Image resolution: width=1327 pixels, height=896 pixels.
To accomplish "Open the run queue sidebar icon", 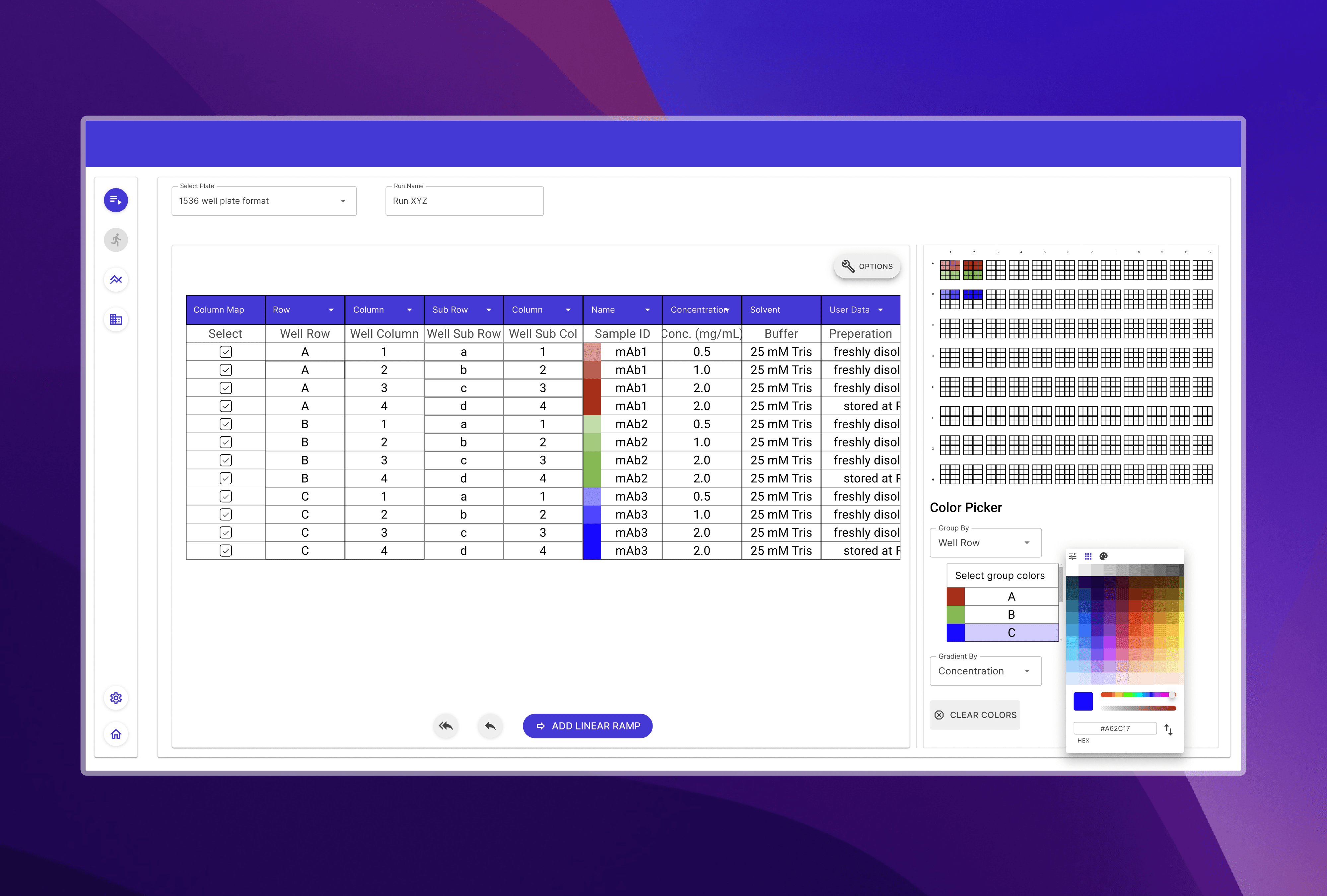I will [116, 200].
